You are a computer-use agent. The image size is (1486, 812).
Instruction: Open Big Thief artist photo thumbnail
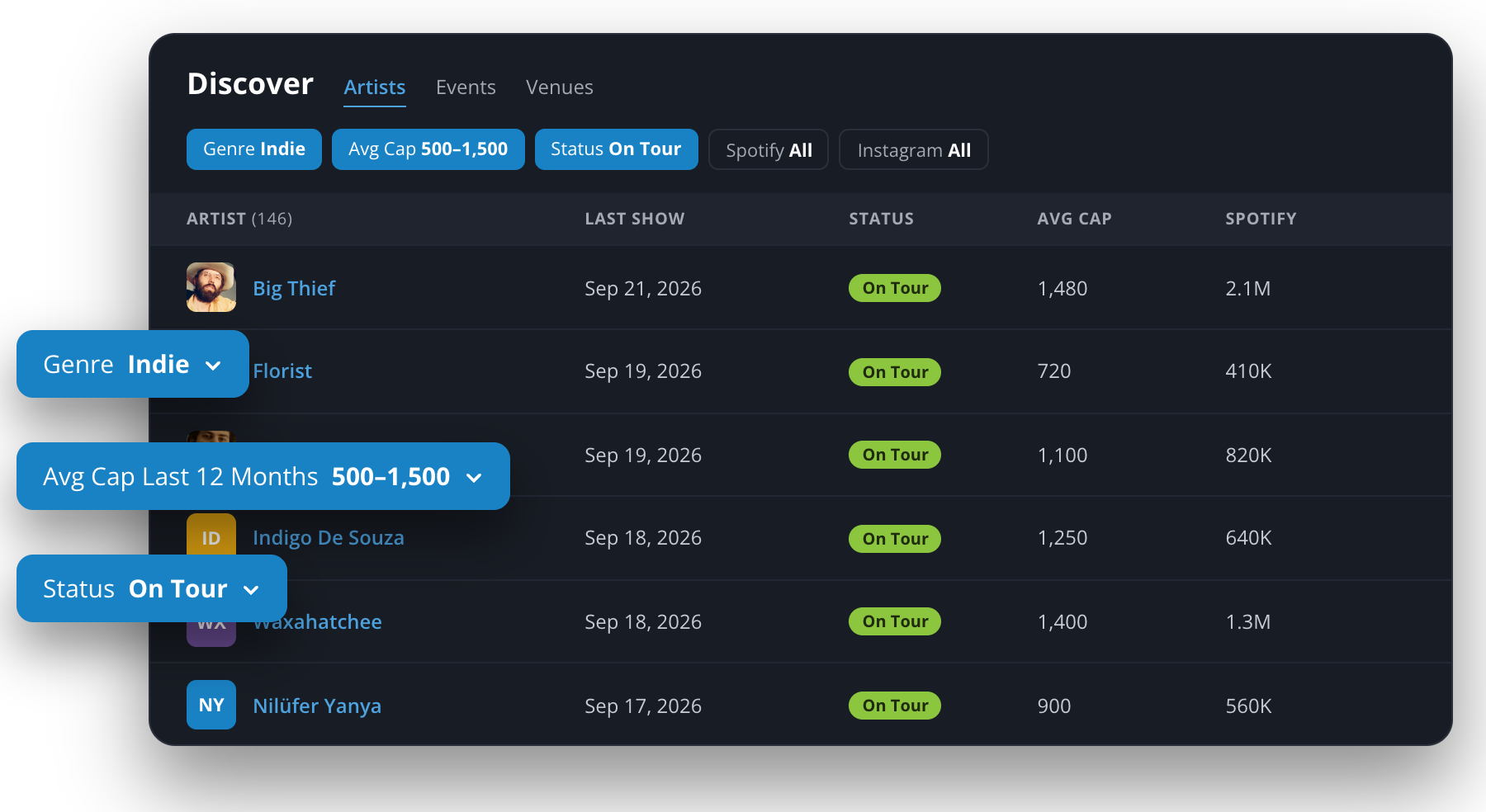click(211, 287)
